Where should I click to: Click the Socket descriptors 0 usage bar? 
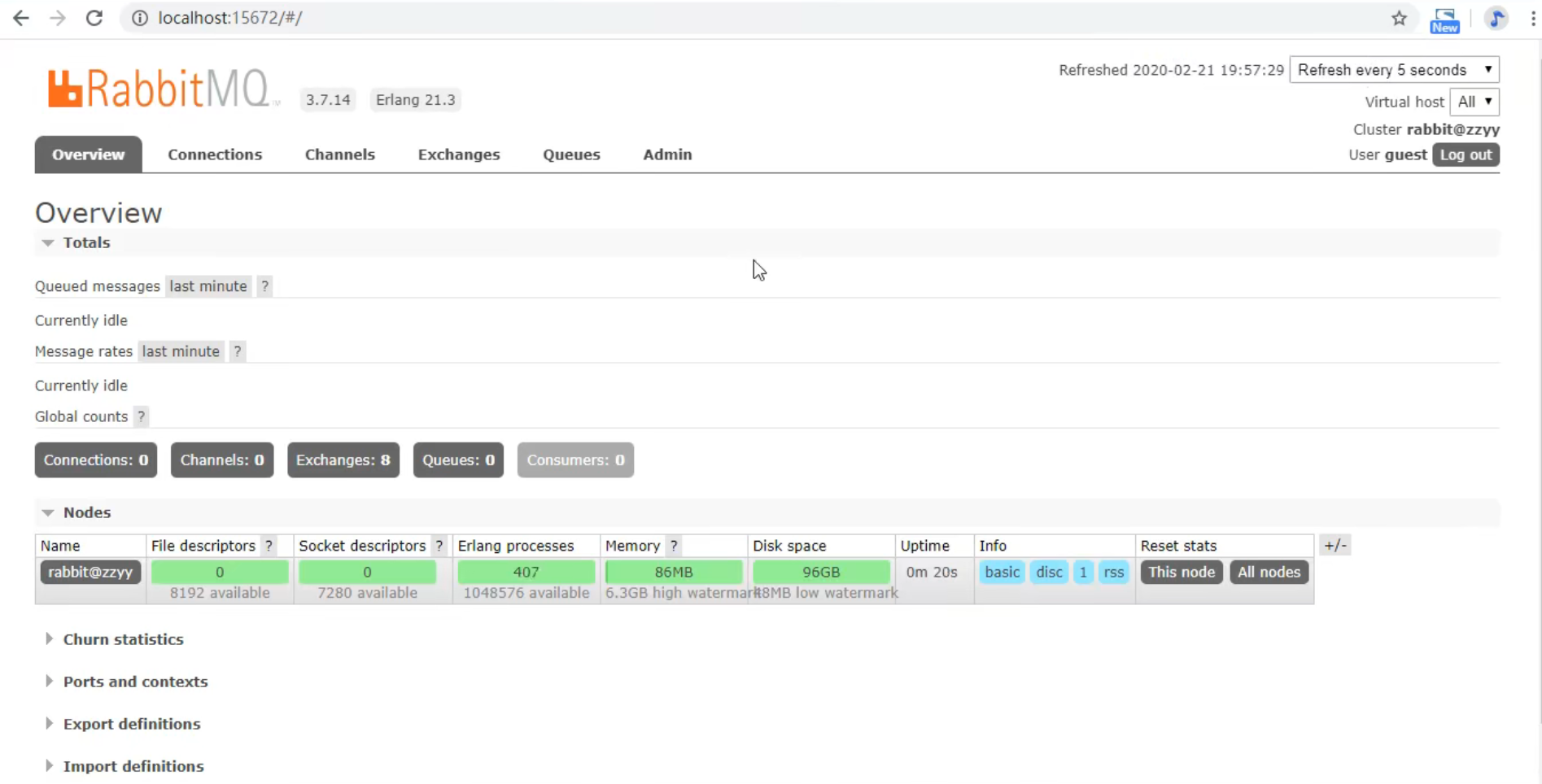[367, 572]
